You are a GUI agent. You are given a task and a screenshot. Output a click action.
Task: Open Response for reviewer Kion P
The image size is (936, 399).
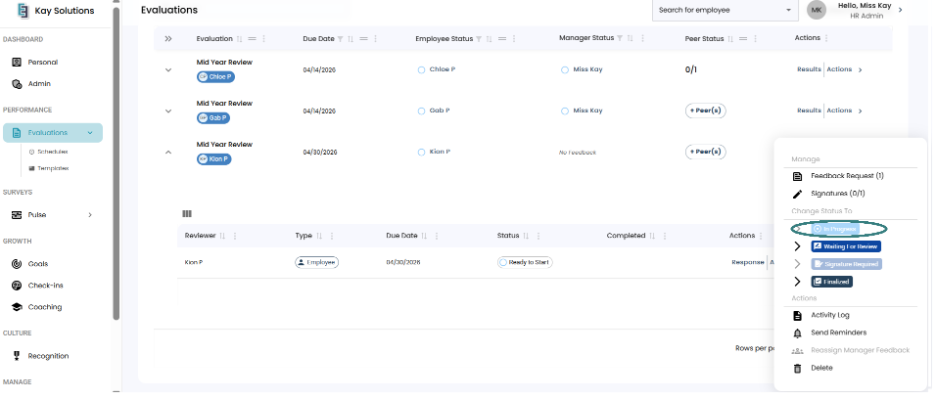tap(748, 262)
